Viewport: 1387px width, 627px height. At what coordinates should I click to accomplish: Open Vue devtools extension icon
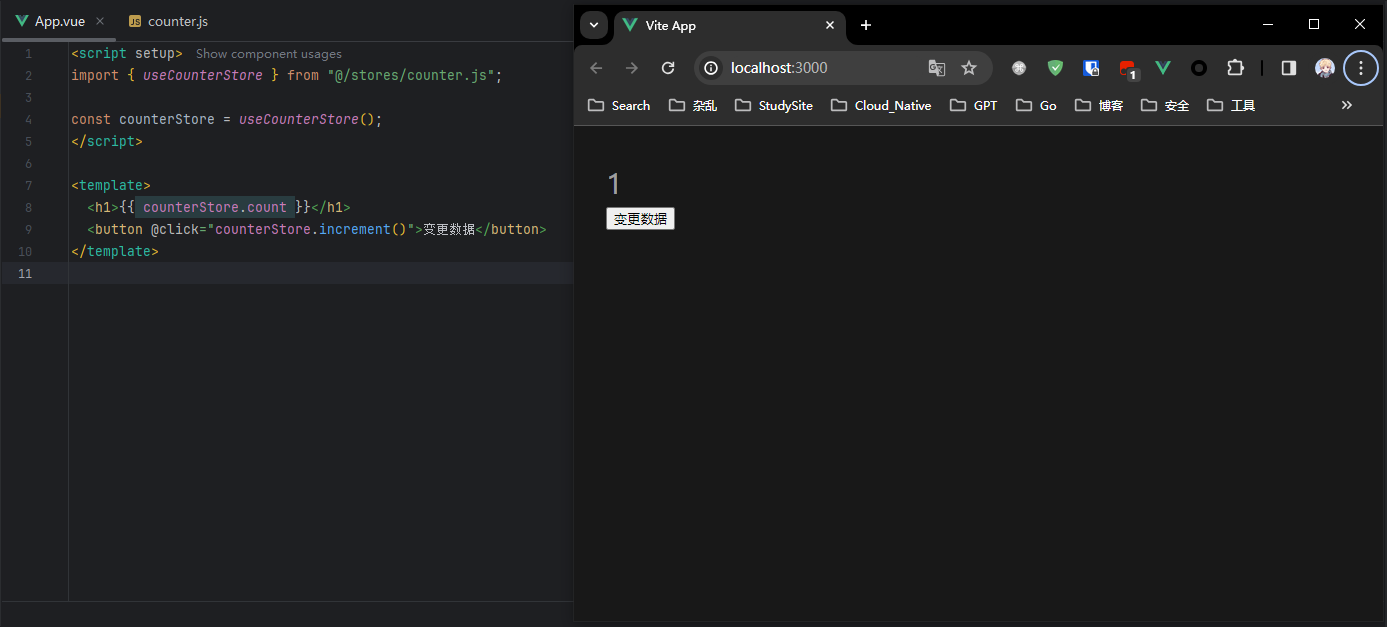pos(1163,68)
